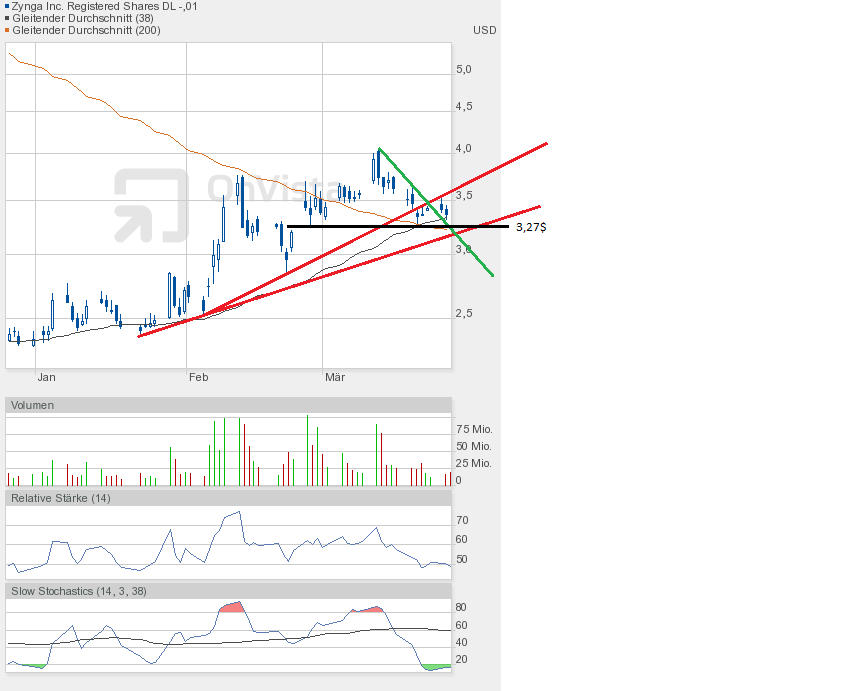Click the Mär month label on time axis
The width and height of the screenshot is (850, 691).
click(x=335, y=377)
